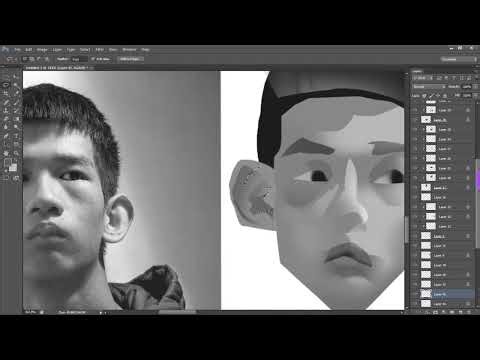Select the highlighted layer's thumbnail

pos(426,294)
